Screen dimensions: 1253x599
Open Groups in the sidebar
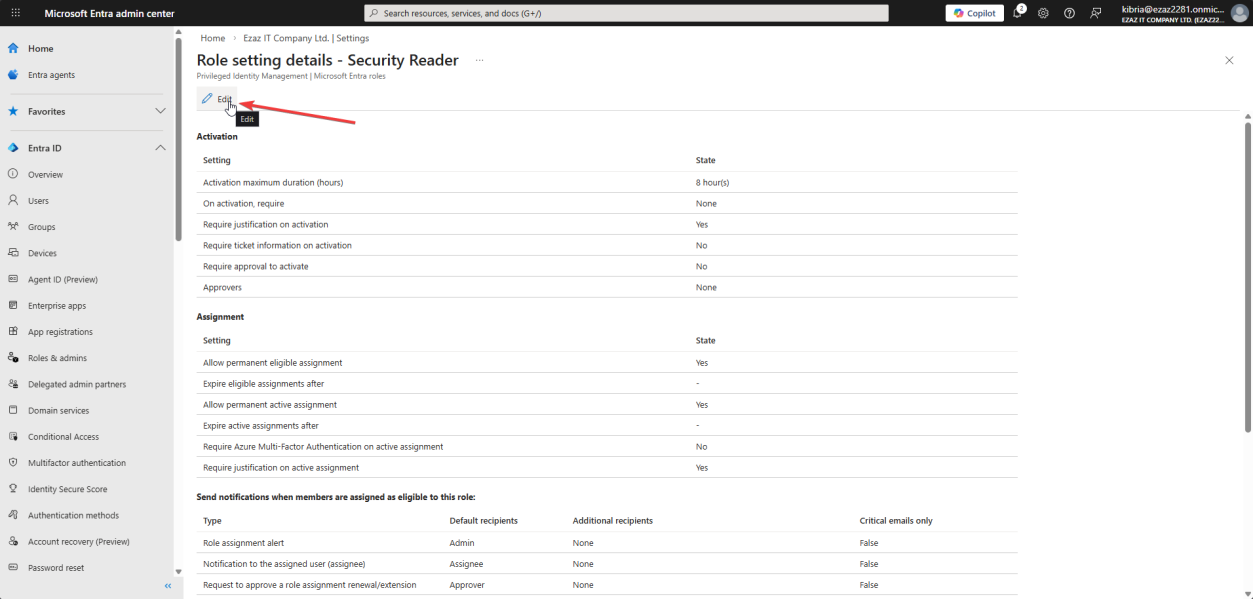coord(42,227)
